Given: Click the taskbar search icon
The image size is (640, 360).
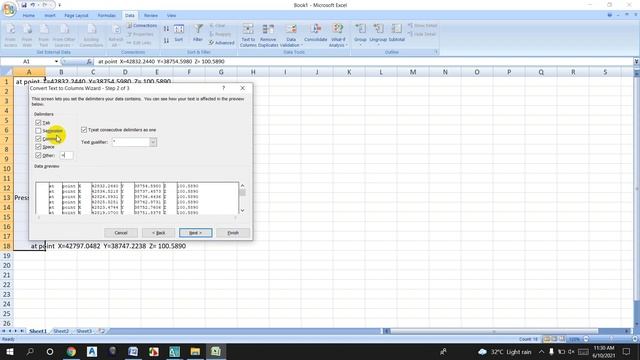Looking at the screenshot, I should click(30, 351).
